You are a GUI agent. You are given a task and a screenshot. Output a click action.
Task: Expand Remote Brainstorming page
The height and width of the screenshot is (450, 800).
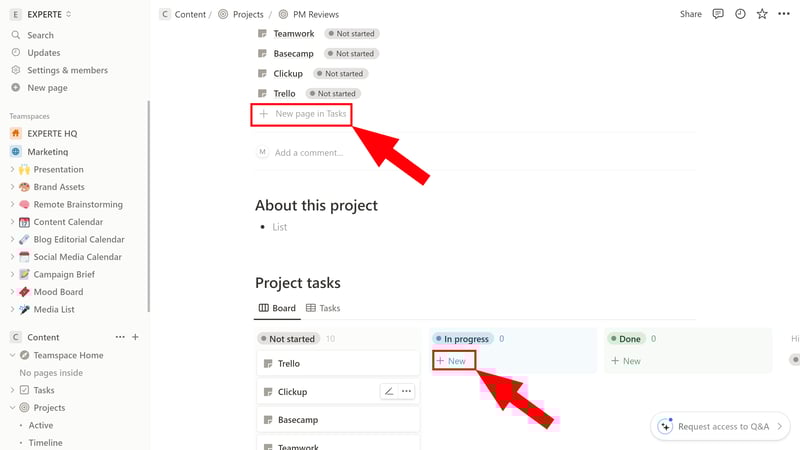12,204
